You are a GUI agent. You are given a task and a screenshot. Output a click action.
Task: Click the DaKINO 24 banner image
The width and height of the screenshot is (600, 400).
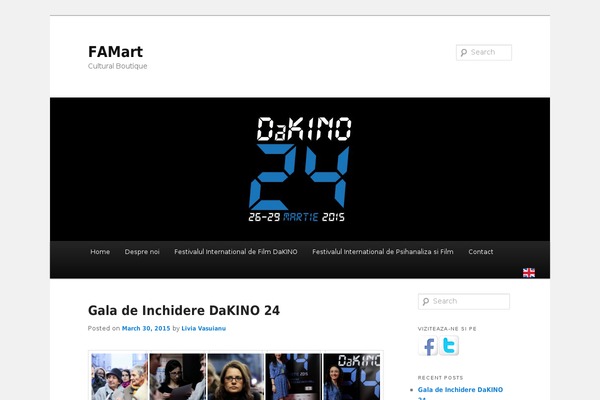click(x=300, y=168)
